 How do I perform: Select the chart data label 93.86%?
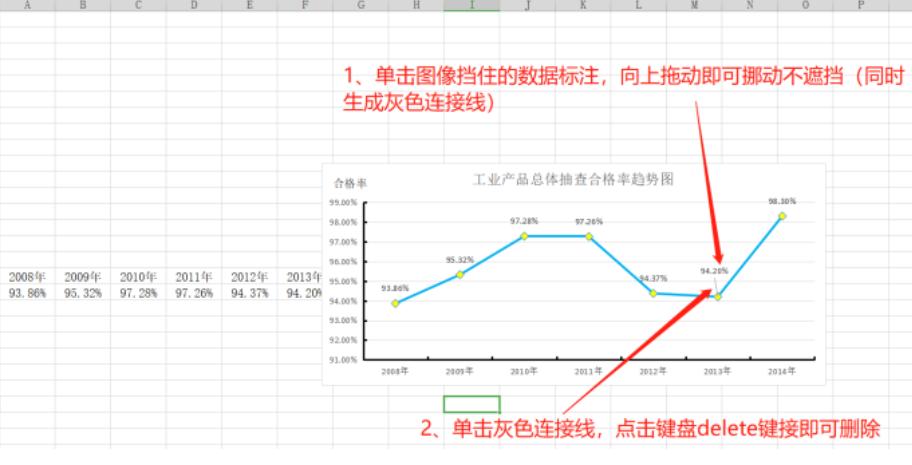[395, 288]
